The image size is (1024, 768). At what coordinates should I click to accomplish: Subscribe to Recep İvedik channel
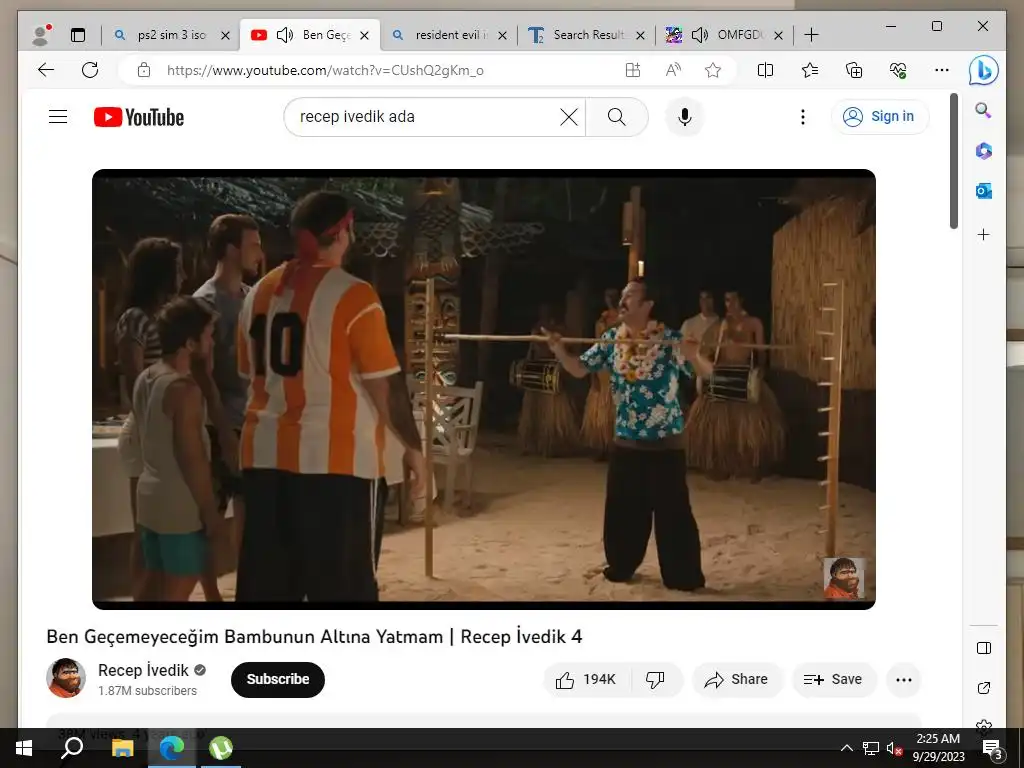(278, 679)
